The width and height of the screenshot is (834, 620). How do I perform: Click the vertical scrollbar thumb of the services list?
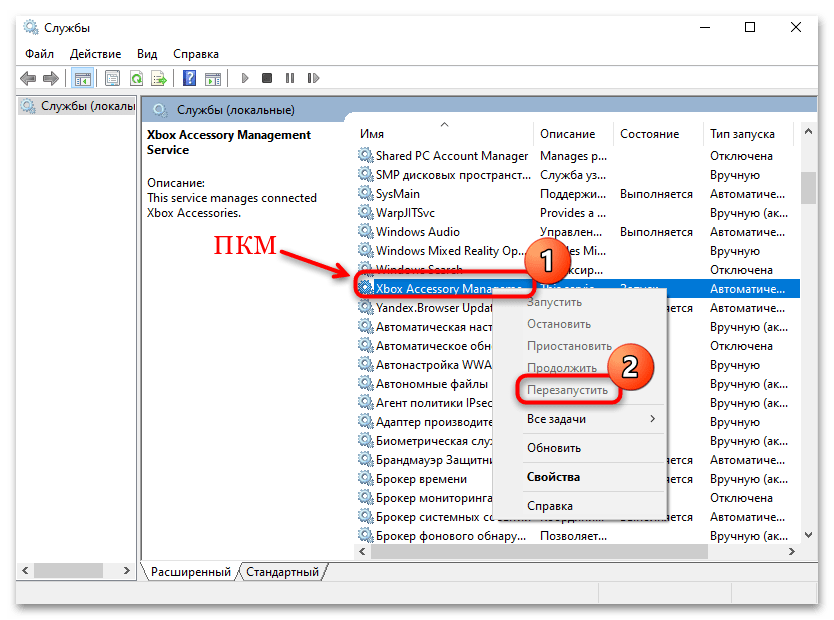tap(808, 187)
